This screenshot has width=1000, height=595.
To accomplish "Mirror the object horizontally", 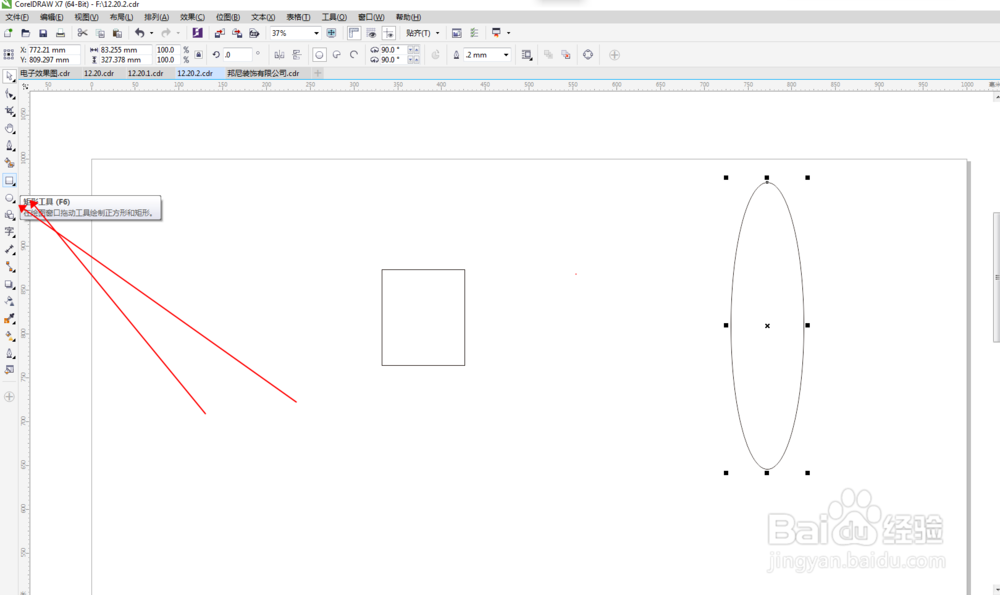I will click(279, 55).
